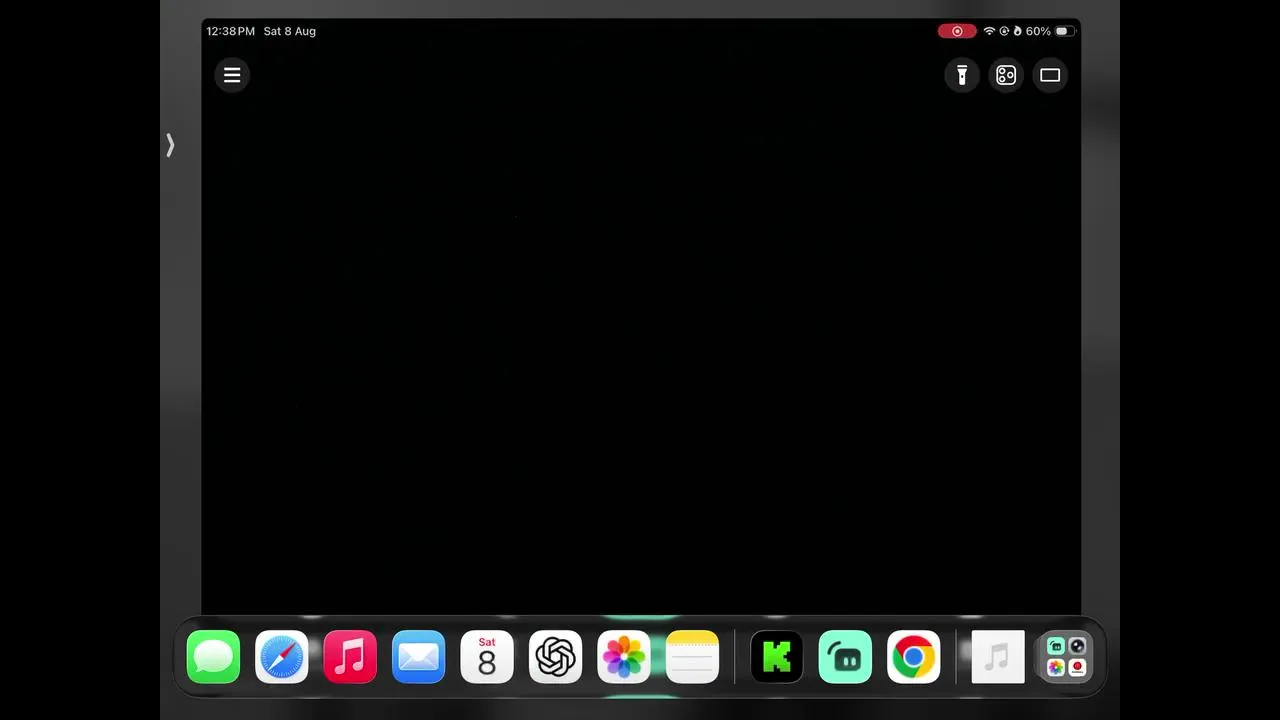Viewport: 1280px width, 720px height.
Task: Open the hamburger menu button
Action: (x=232, y=75)
